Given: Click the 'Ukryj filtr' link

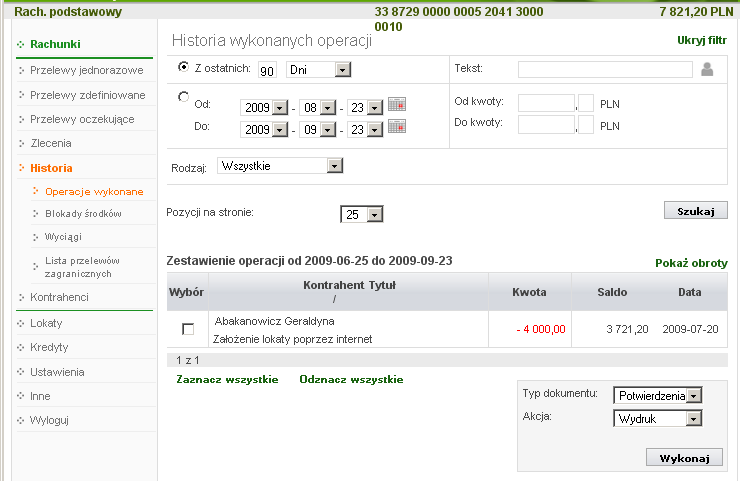Looking at the screenshot, I should [702, 40].
